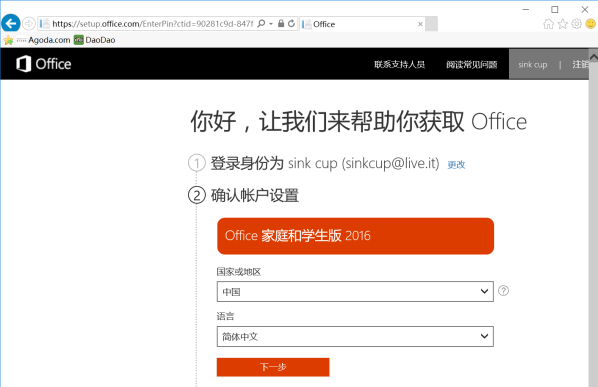The image size is (598, 387).
Task: Click 更改 to change account
Action: (456, 165)
